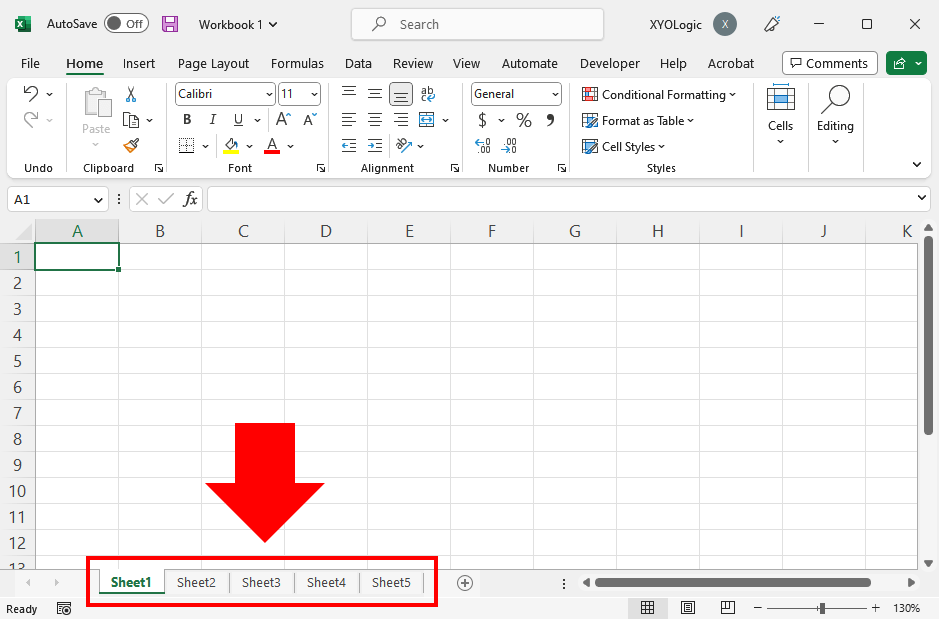Click the Comma Style icon
The width and height of the screenshot is (939, 619).
click(x=550, y=119)
